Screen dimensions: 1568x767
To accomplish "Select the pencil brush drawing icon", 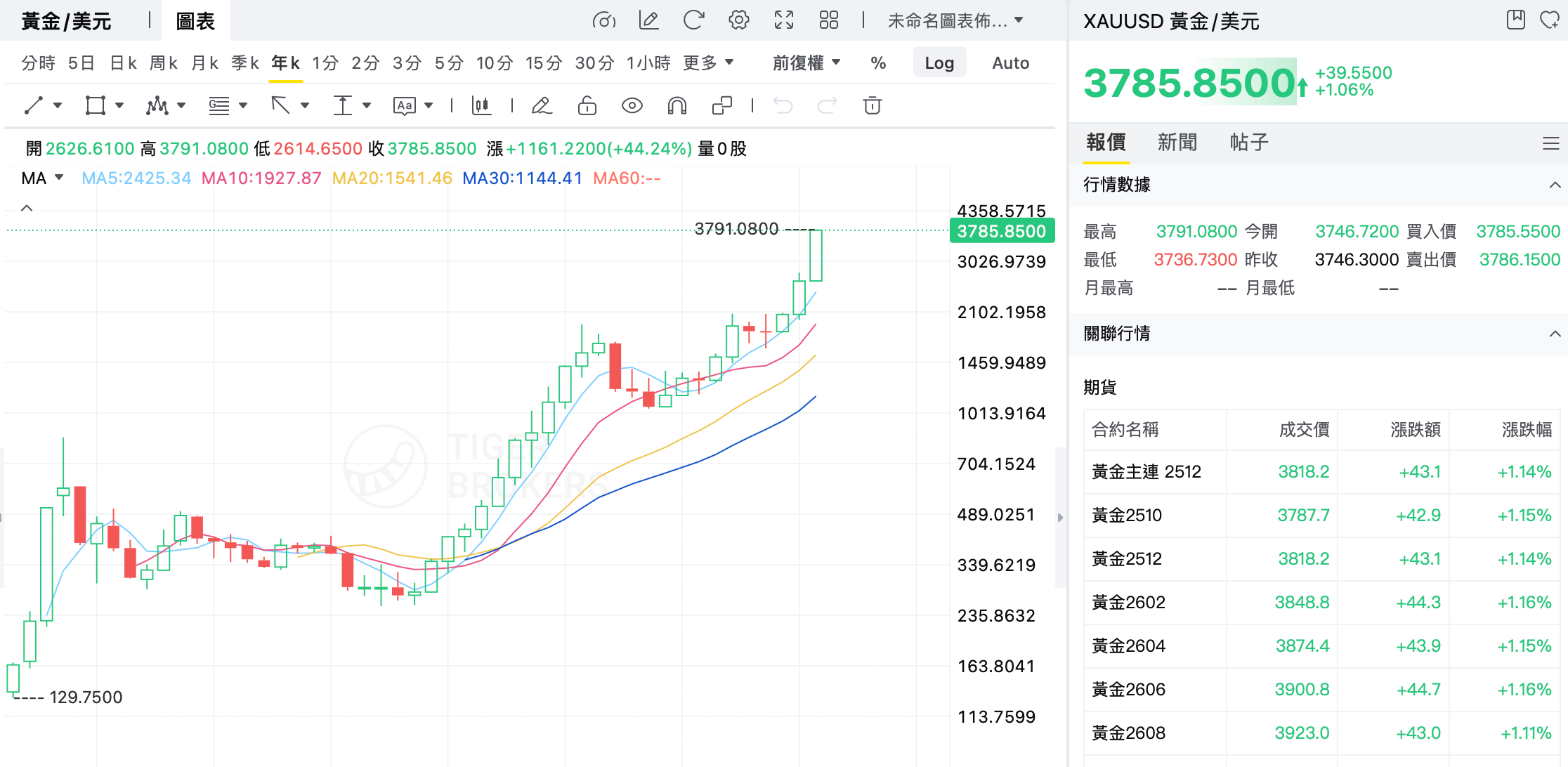I will point(542,105).
